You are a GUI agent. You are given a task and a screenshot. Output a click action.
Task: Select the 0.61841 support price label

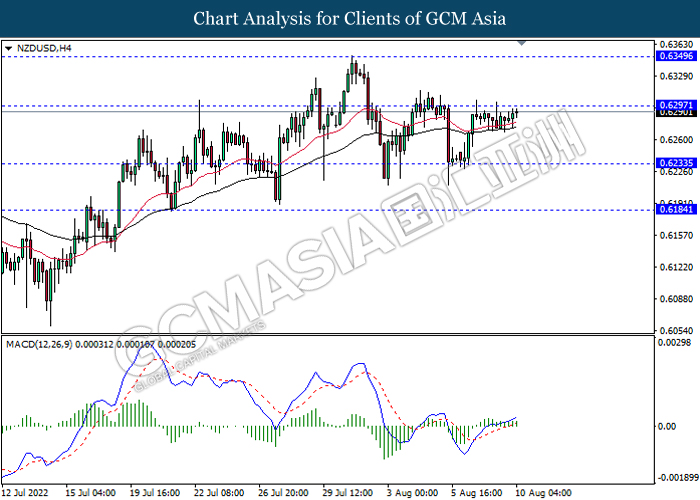pyautogui.click(x=676, y=209)
